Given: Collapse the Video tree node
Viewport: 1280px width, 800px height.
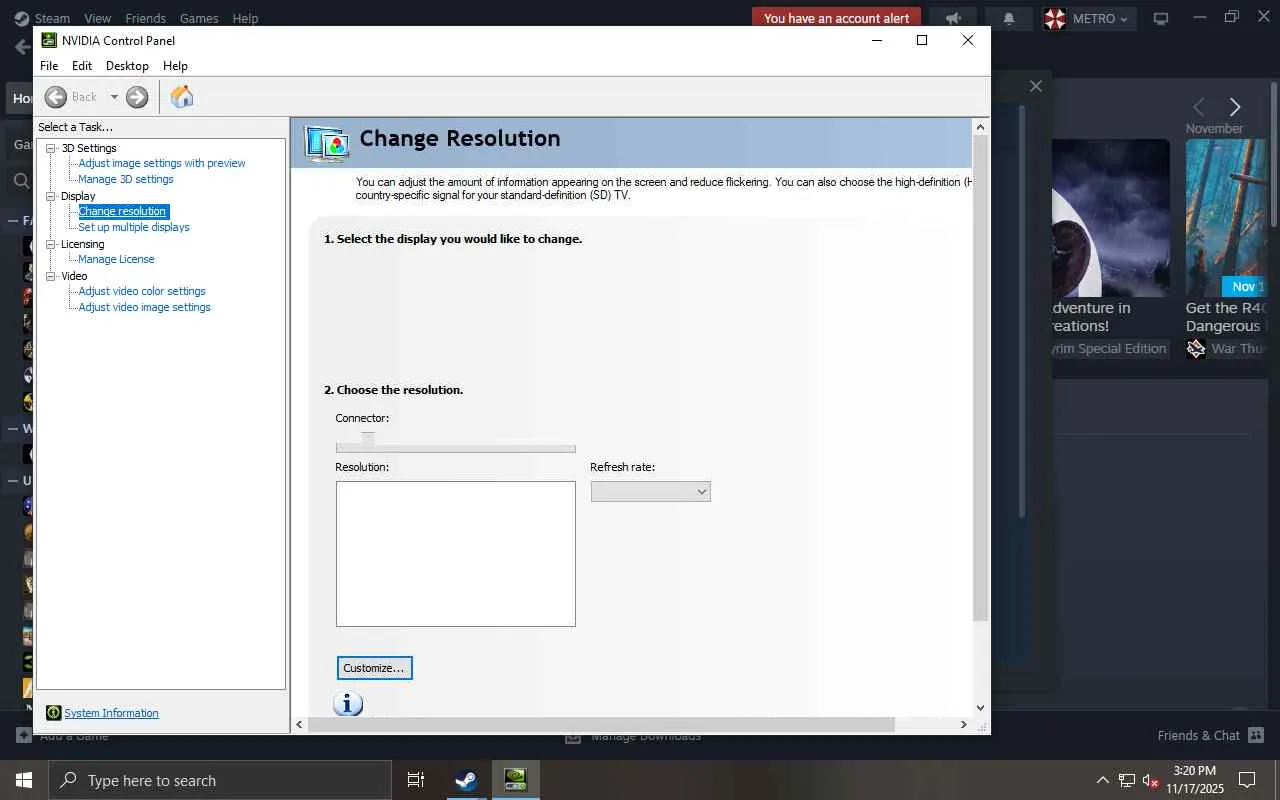Looking at the screenshot, I should 52,276.
